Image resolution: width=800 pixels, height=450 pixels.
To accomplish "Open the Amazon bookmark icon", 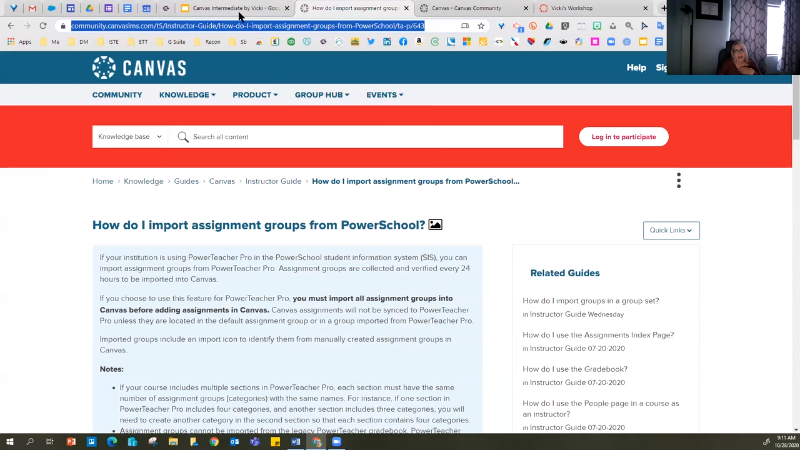I will (x=419, y=42).
